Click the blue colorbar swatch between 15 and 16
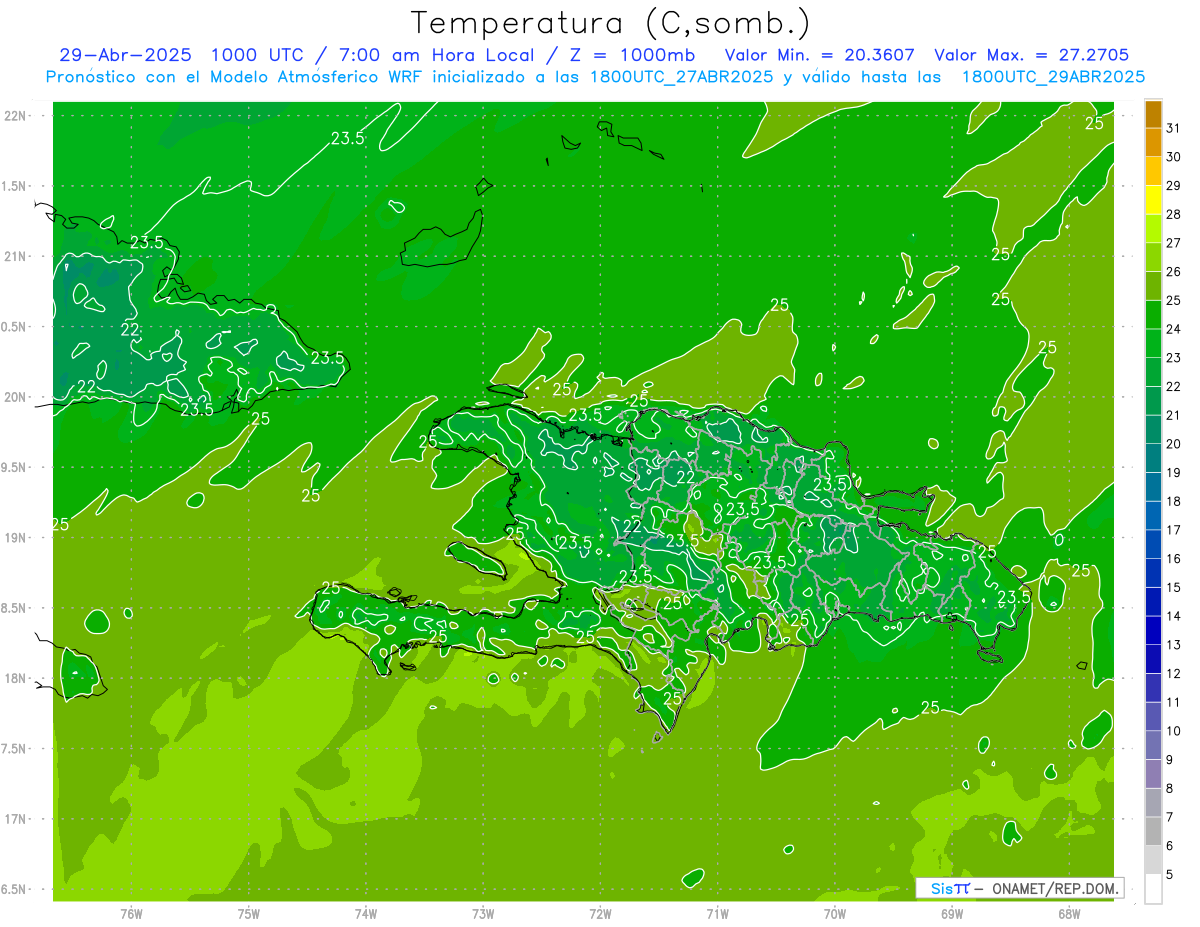This screenshot has height=927, width=1200. [x=1153, y=573]
